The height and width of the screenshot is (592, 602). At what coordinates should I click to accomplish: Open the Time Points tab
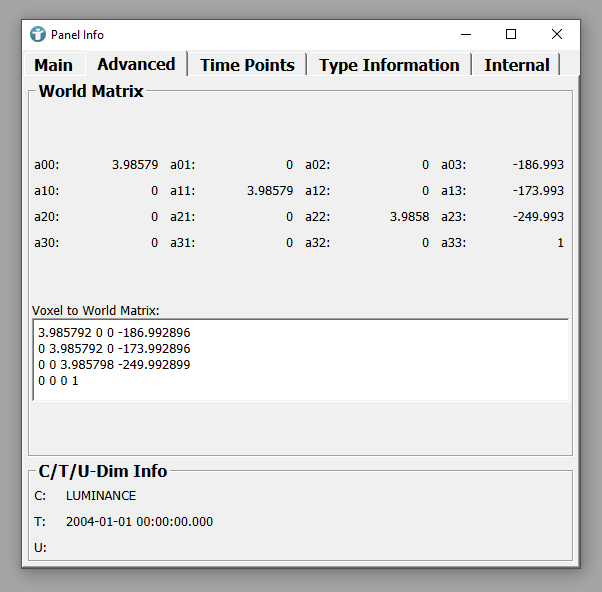(x=247, y=65)
